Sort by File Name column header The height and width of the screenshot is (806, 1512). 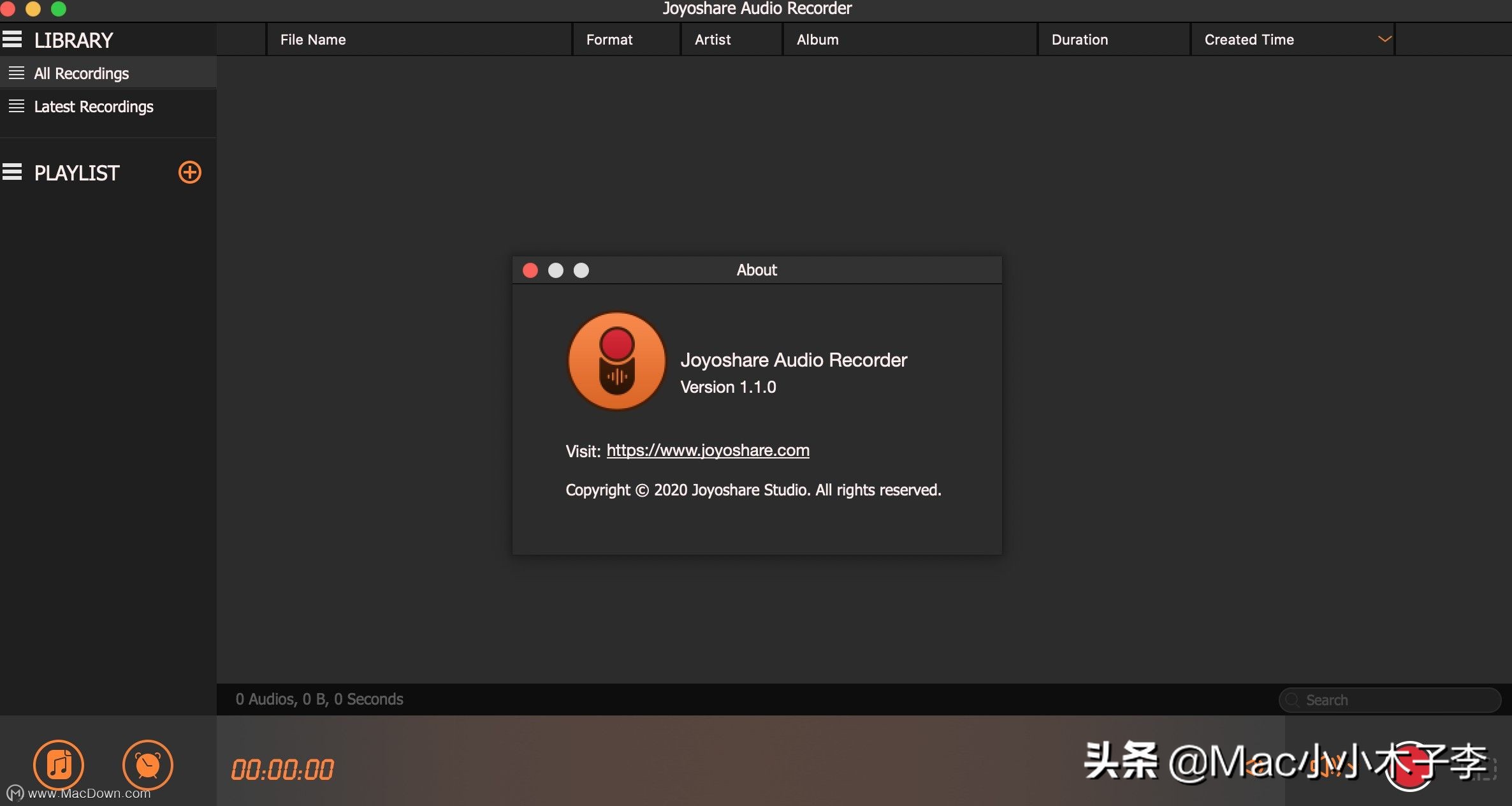tap(313, 40)
